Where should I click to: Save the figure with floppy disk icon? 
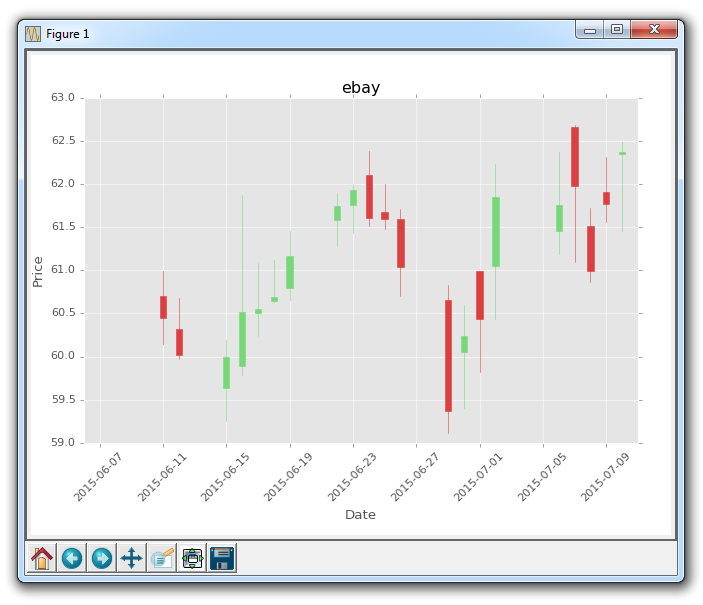[x=222, y=558]
